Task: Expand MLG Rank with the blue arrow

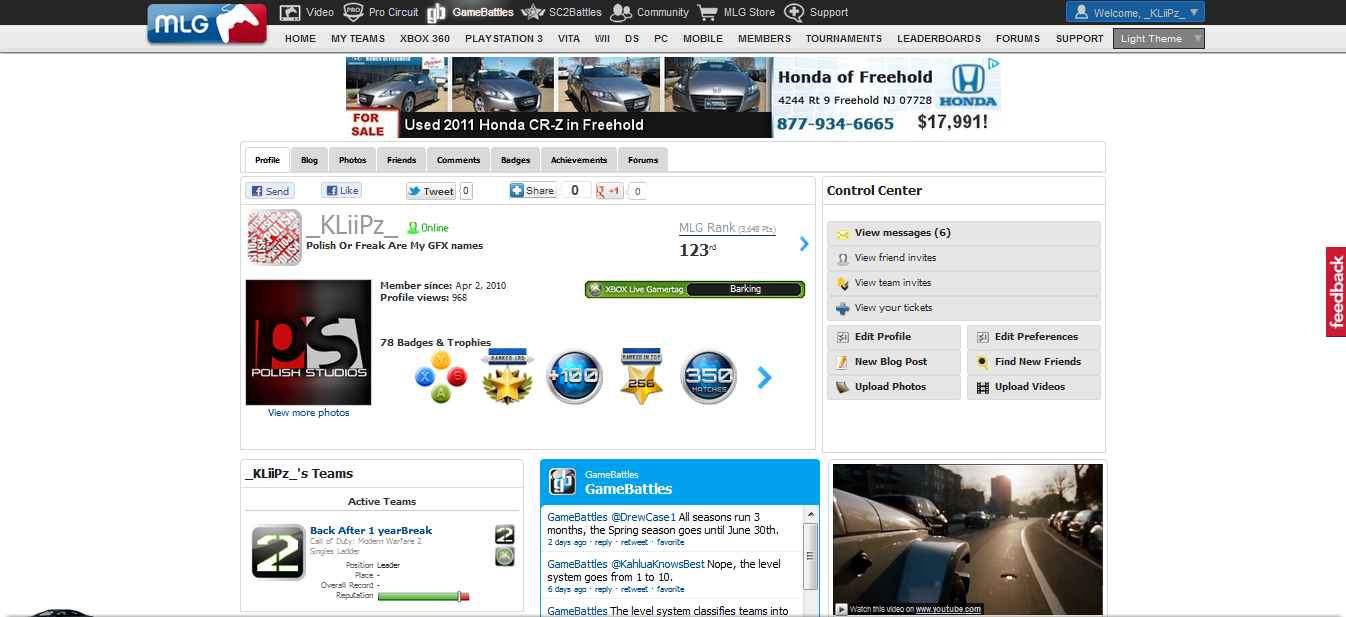Action: pos(804,243)
